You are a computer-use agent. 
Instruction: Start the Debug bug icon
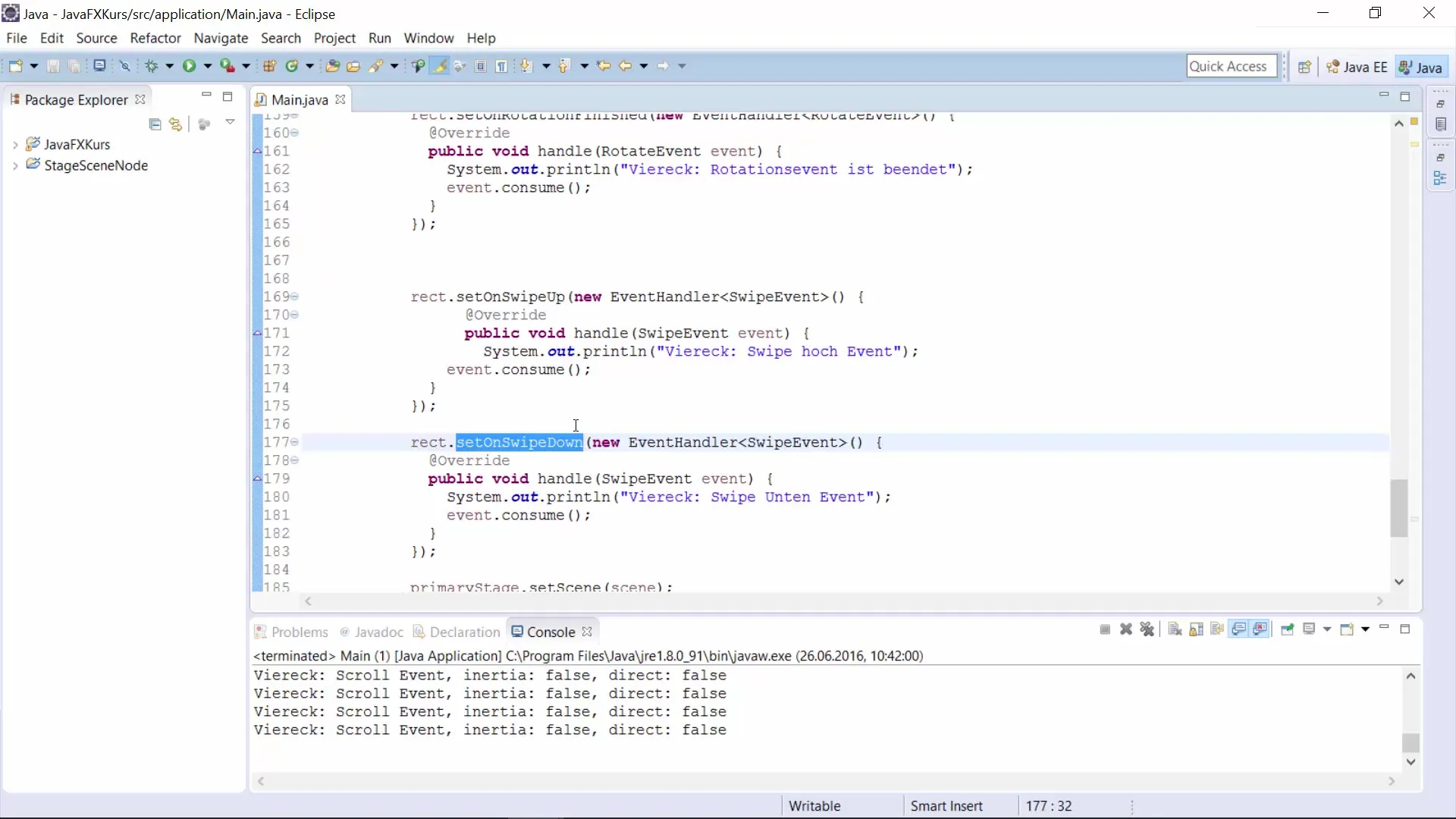(152, 66)
